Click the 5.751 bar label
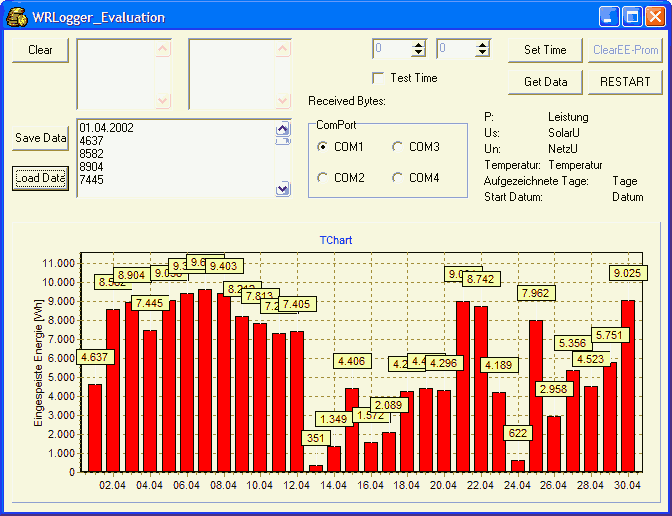 pyautogui.click(x=610, y=335)
